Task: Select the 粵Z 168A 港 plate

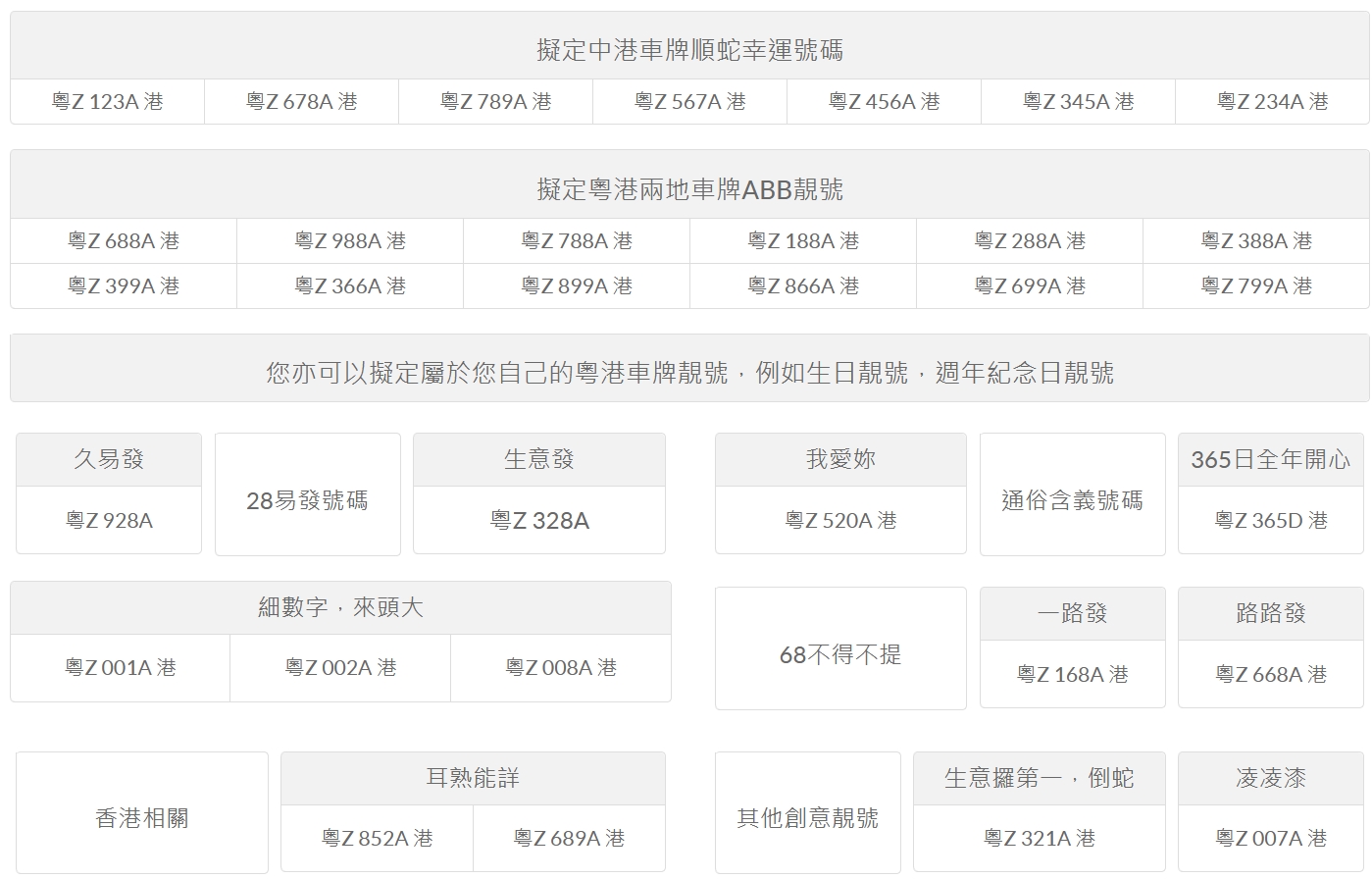Action: point(1072,675)
